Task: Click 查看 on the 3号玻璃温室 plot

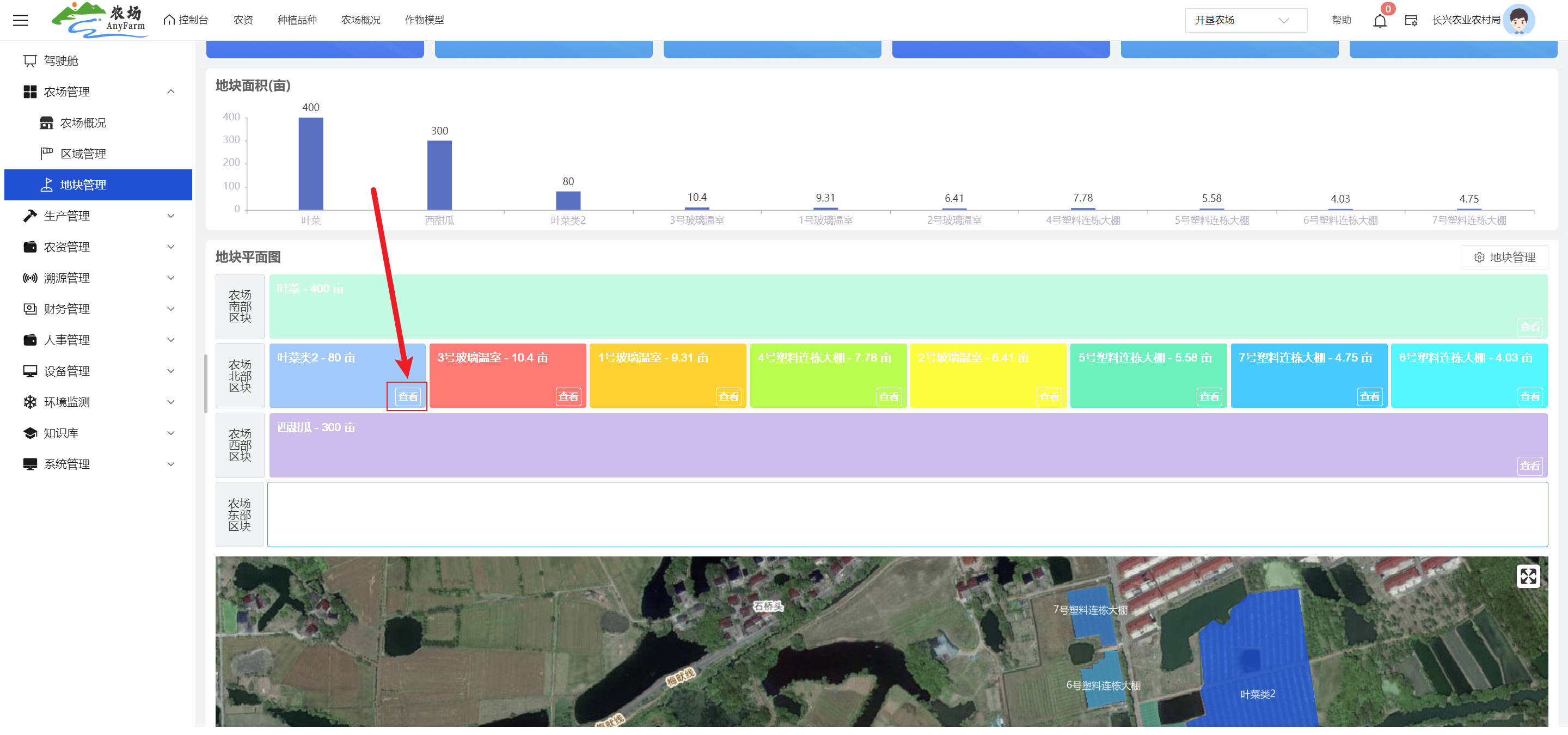Action: pos(568,397)
